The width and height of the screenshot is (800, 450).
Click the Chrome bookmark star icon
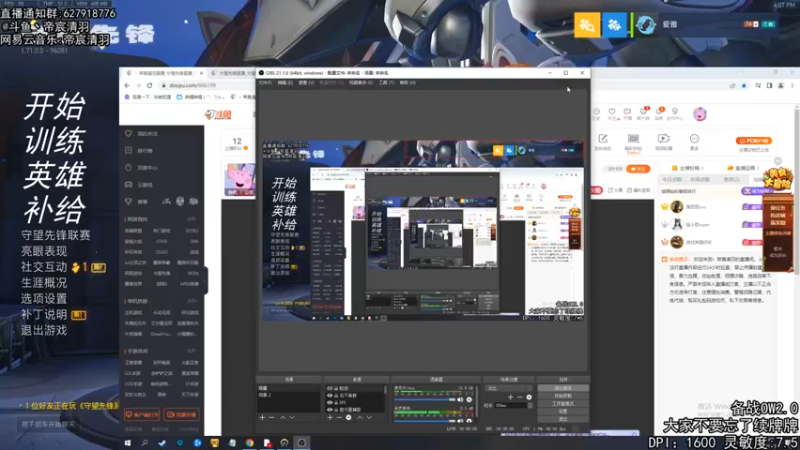point(744,85)
